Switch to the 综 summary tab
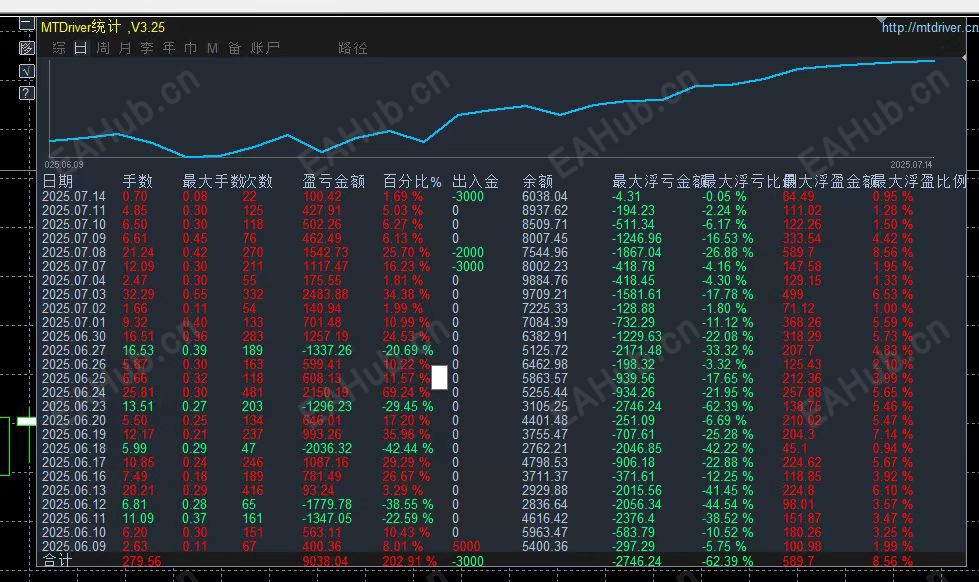The width and height of the screenshot is (979, 582). click(x=59, y=48)
